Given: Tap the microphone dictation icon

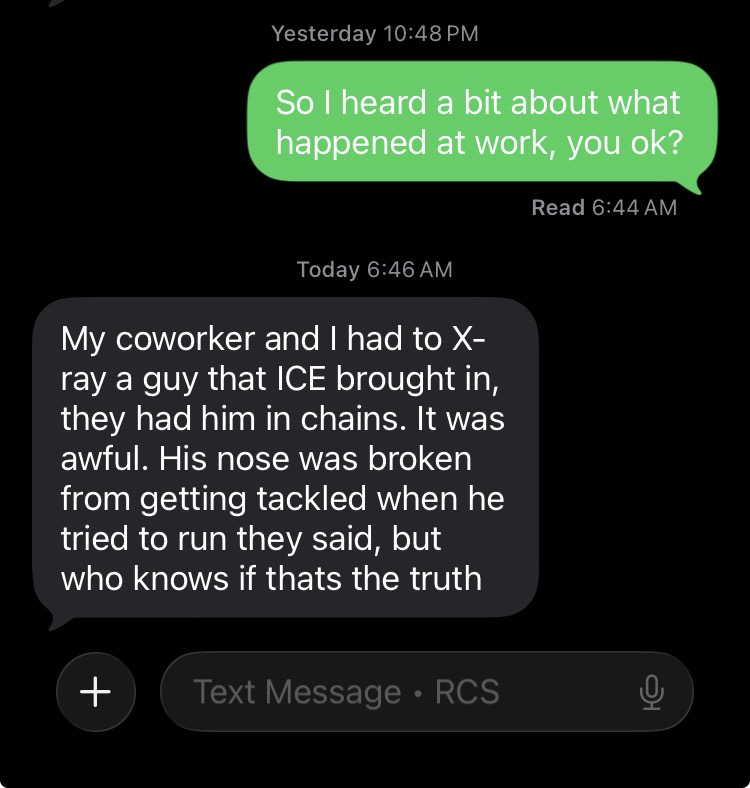Looking at the screenshot, I should [x=651, y=692].
